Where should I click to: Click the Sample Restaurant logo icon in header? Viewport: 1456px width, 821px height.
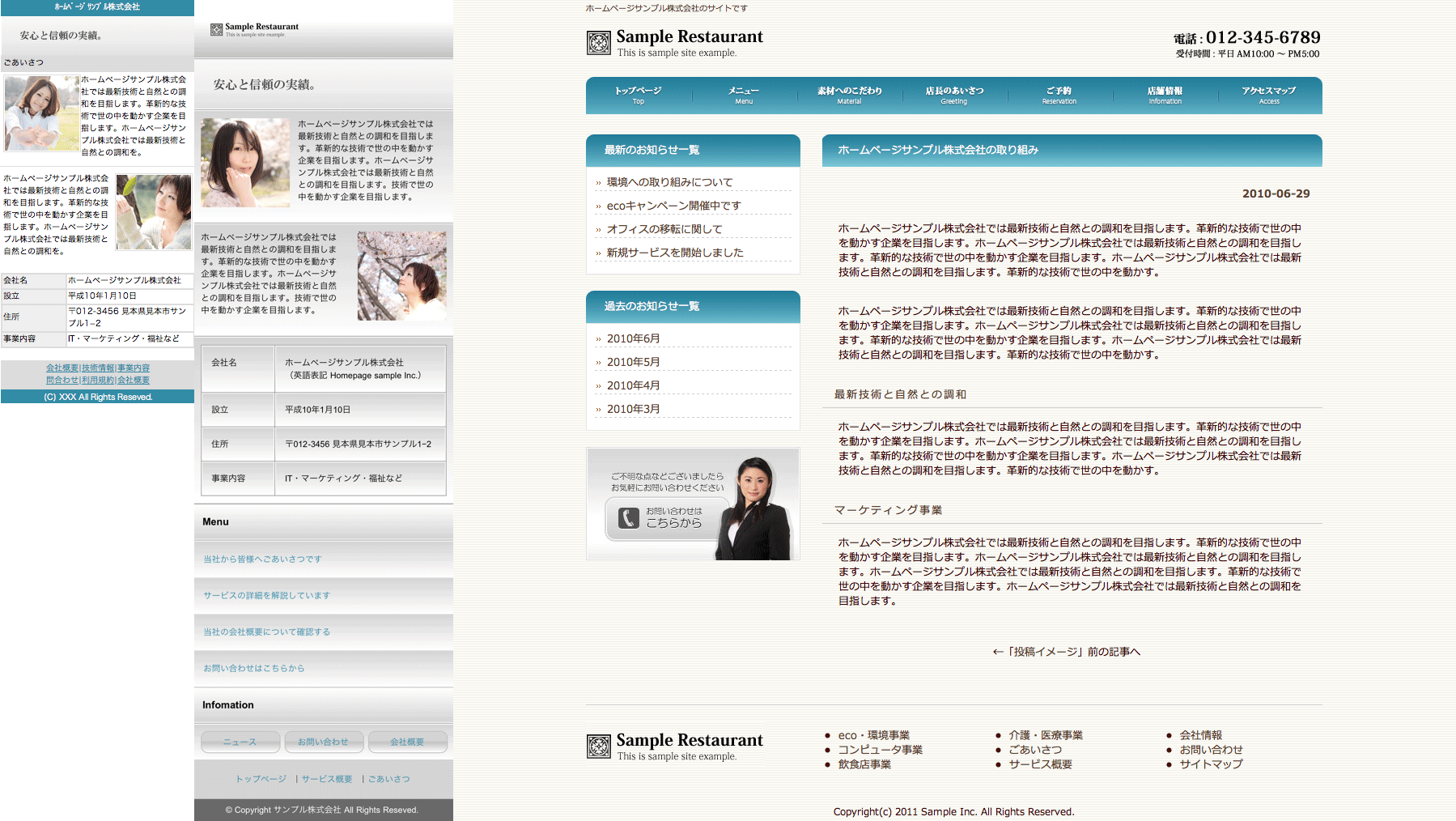tap(598, 43)
